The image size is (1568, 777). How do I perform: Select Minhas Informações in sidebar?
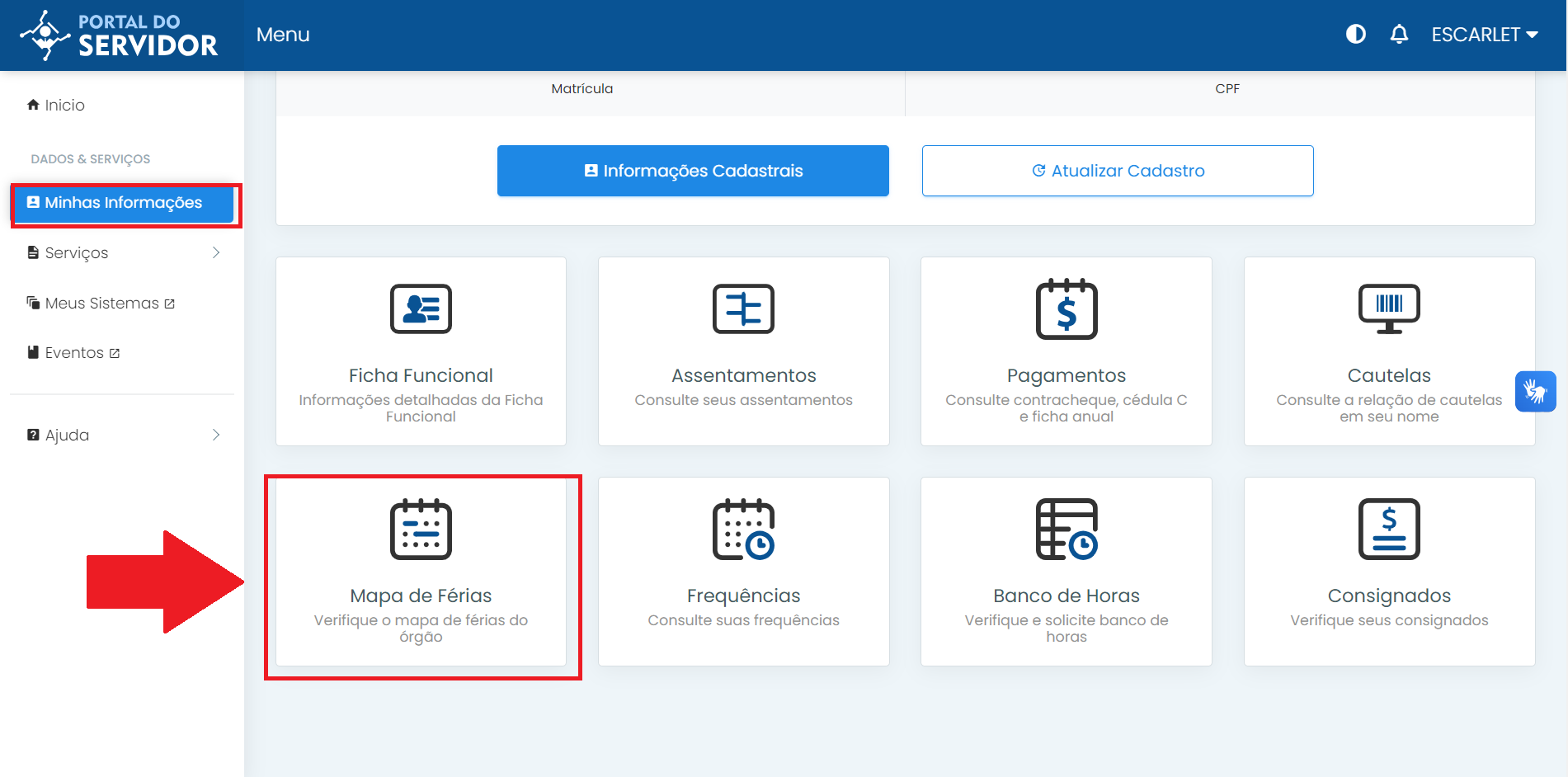[123, 203]
